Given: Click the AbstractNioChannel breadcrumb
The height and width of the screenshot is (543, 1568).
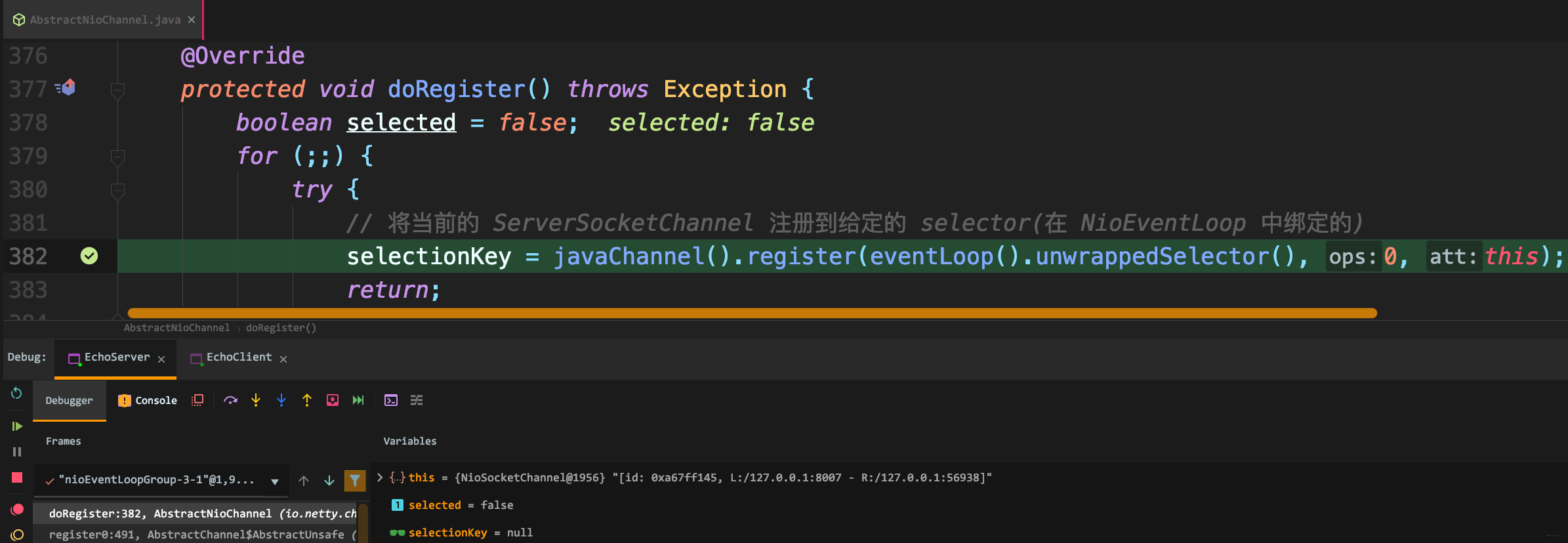Looking at the screenshot, I should coord(176,328).
